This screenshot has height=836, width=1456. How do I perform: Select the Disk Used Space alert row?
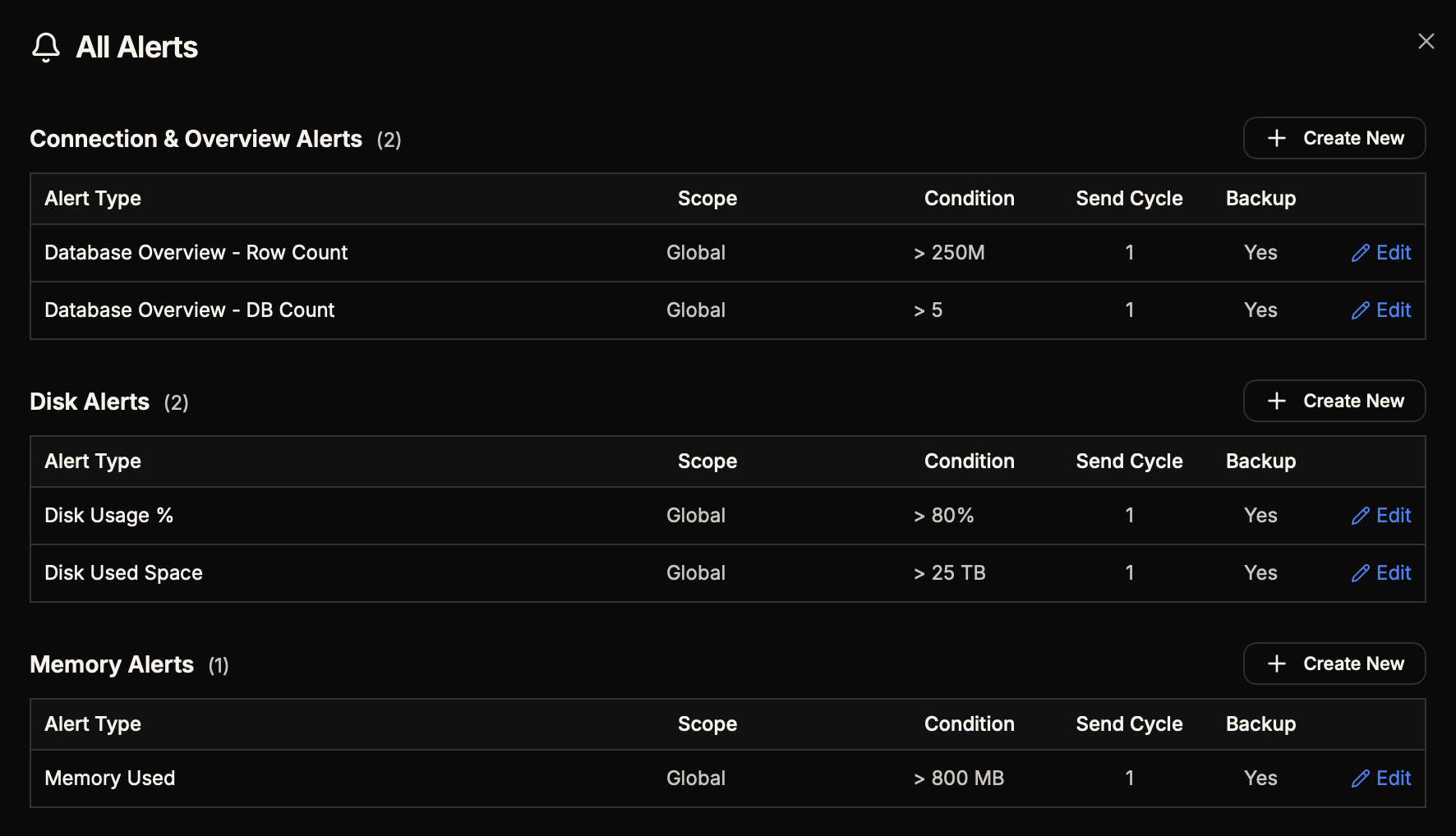coord(123,573)
